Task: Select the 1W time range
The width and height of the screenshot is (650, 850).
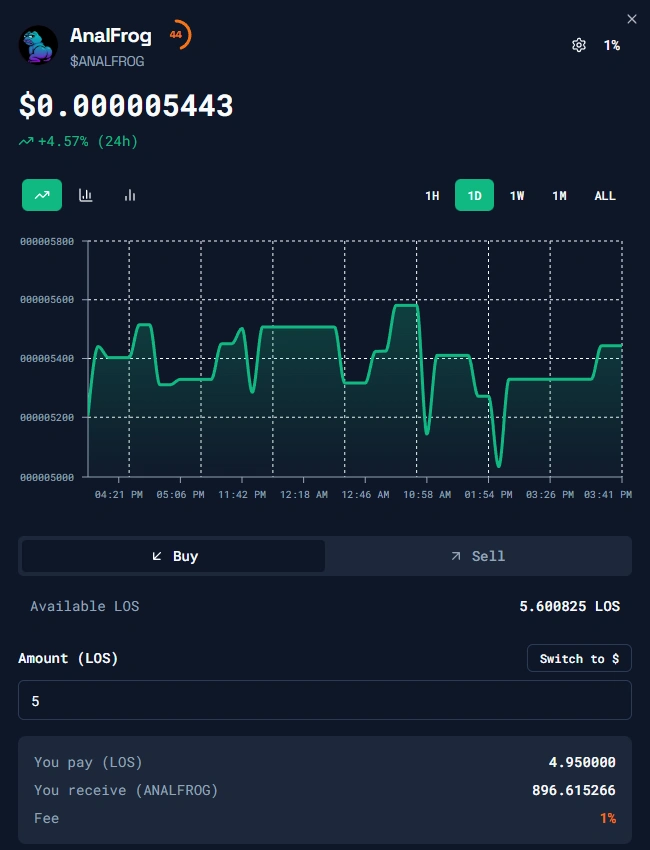Action: coord(517,196)
